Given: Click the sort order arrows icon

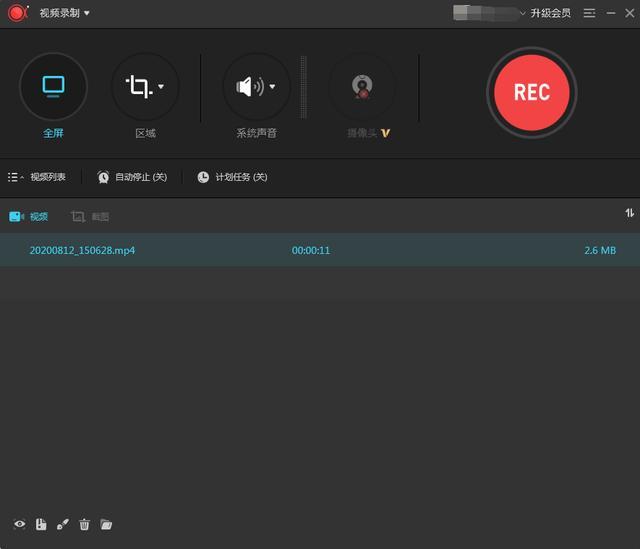Looking at the screenshot, I should [629, 213].
